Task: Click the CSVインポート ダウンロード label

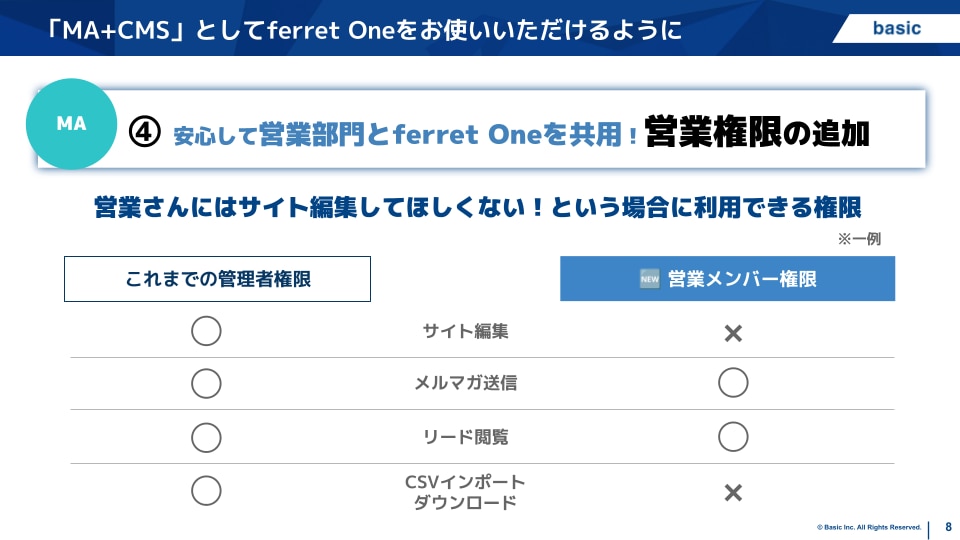Action: (466, 492)
